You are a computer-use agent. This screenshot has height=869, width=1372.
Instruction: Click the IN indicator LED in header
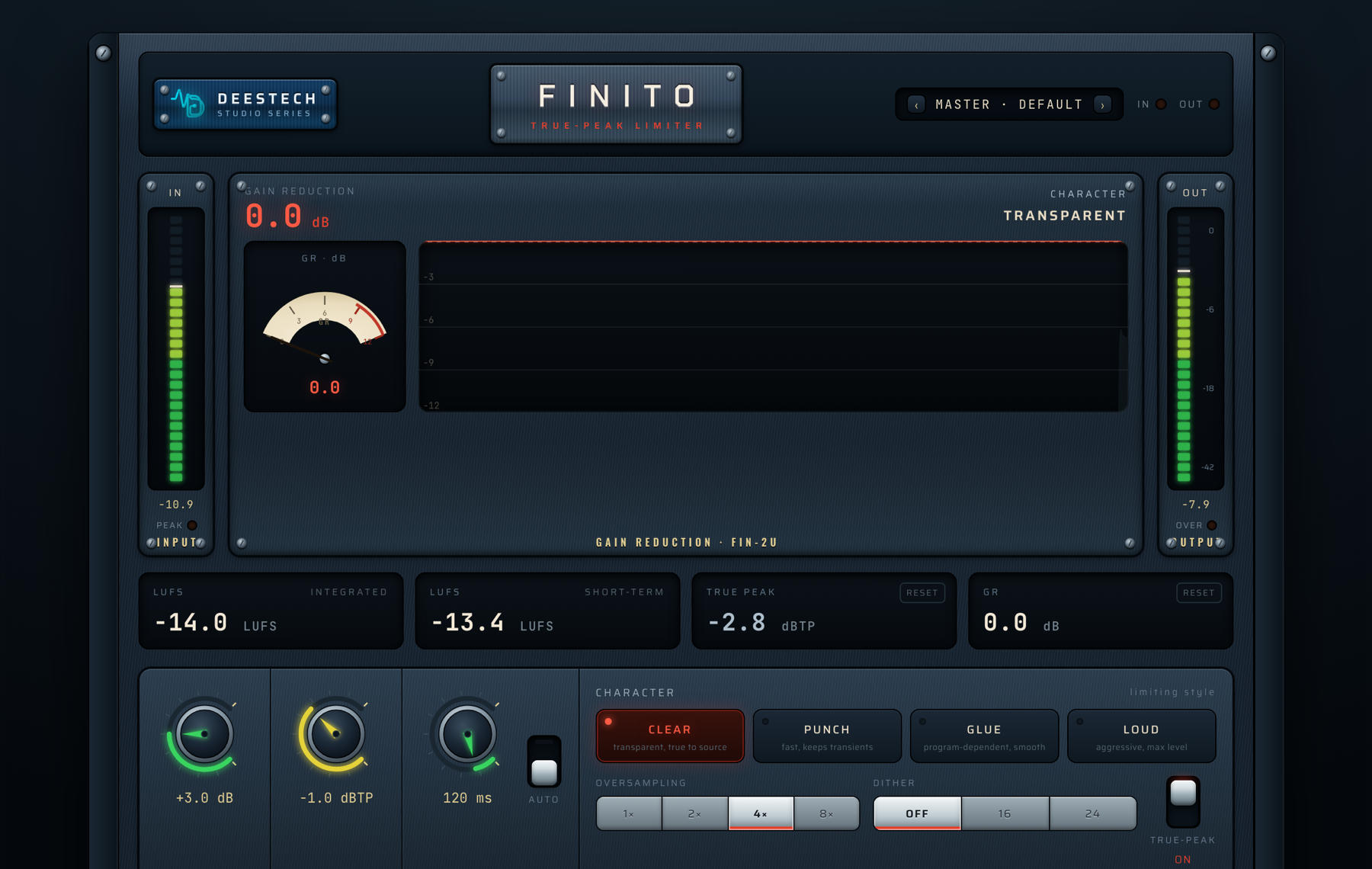[x=1161, y=104]
